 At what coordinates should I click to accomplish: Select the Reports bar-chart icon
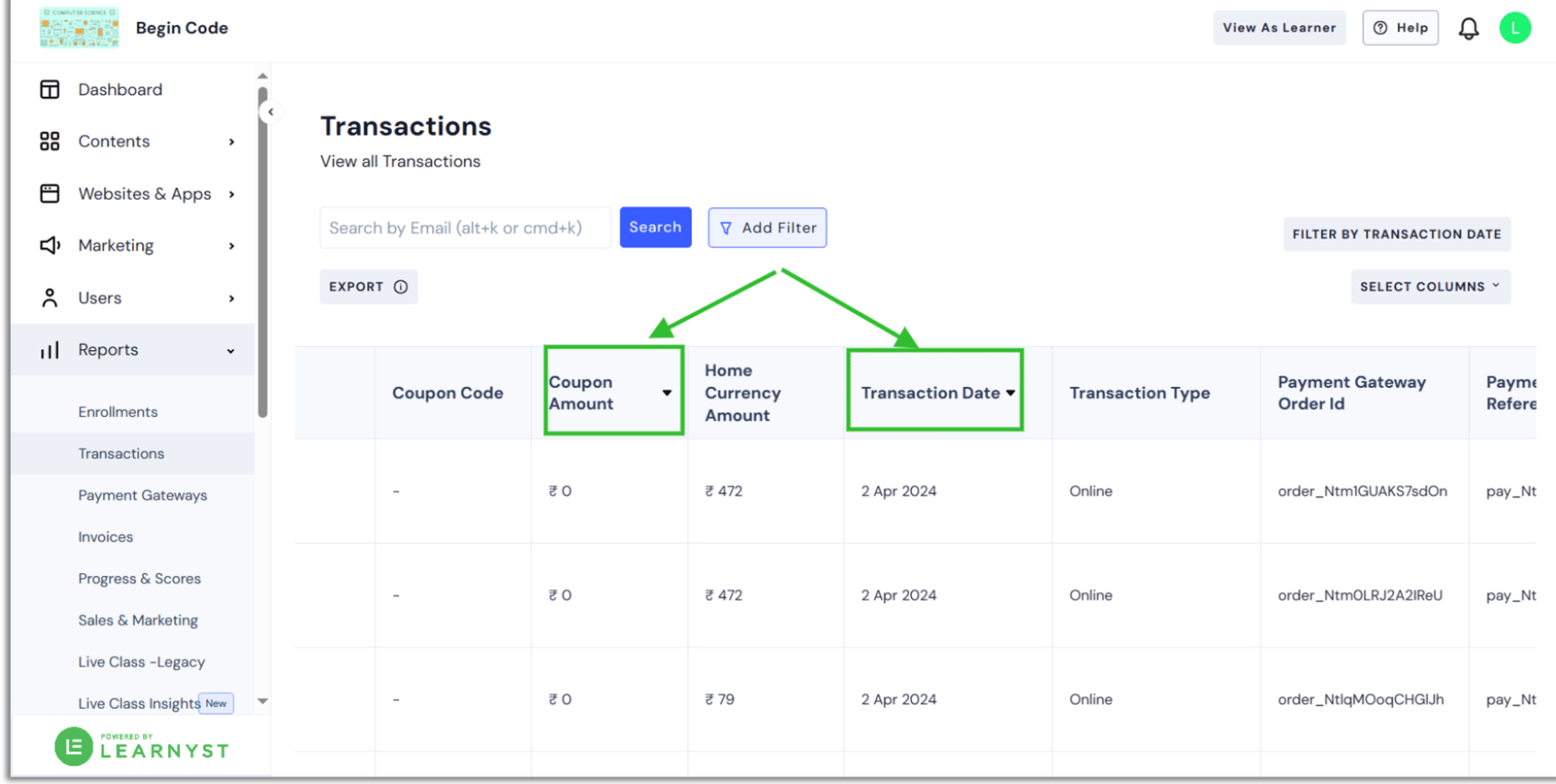(x=49, y=349)
